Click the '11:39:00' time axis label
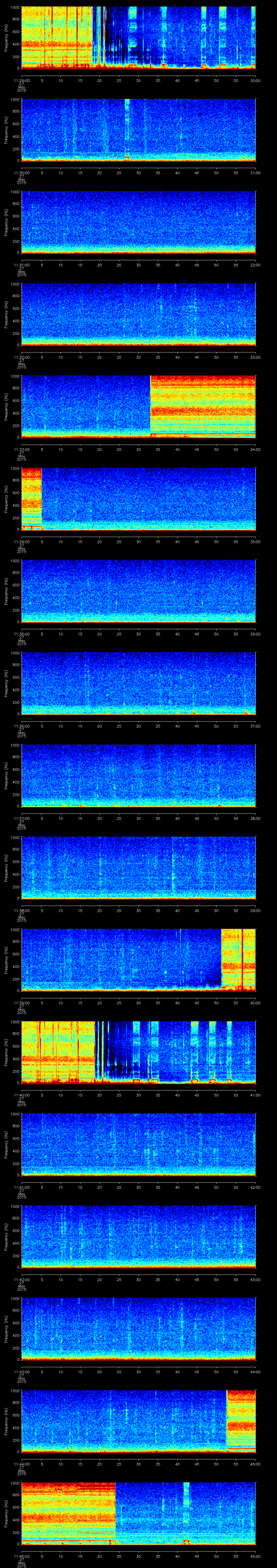Screen dimensions: 277x1568 tap(21, 1003)
